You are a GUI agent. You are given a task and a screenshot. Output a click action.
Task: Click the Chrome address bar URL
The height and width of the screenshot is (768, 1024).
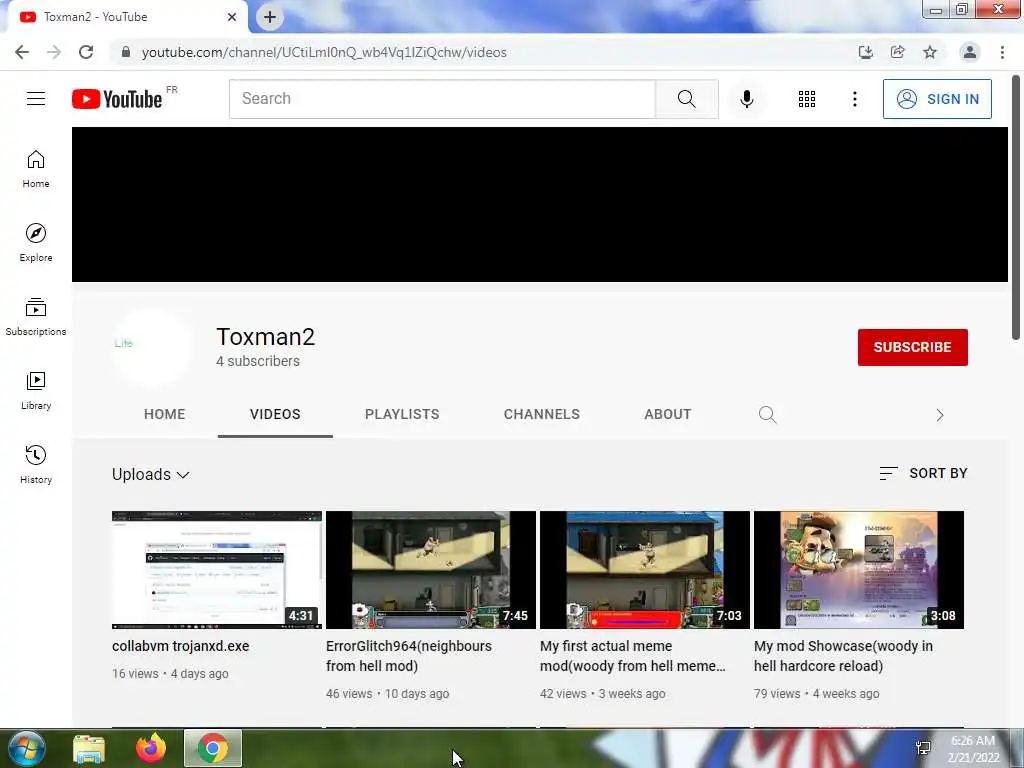click(x=324, y=52)
